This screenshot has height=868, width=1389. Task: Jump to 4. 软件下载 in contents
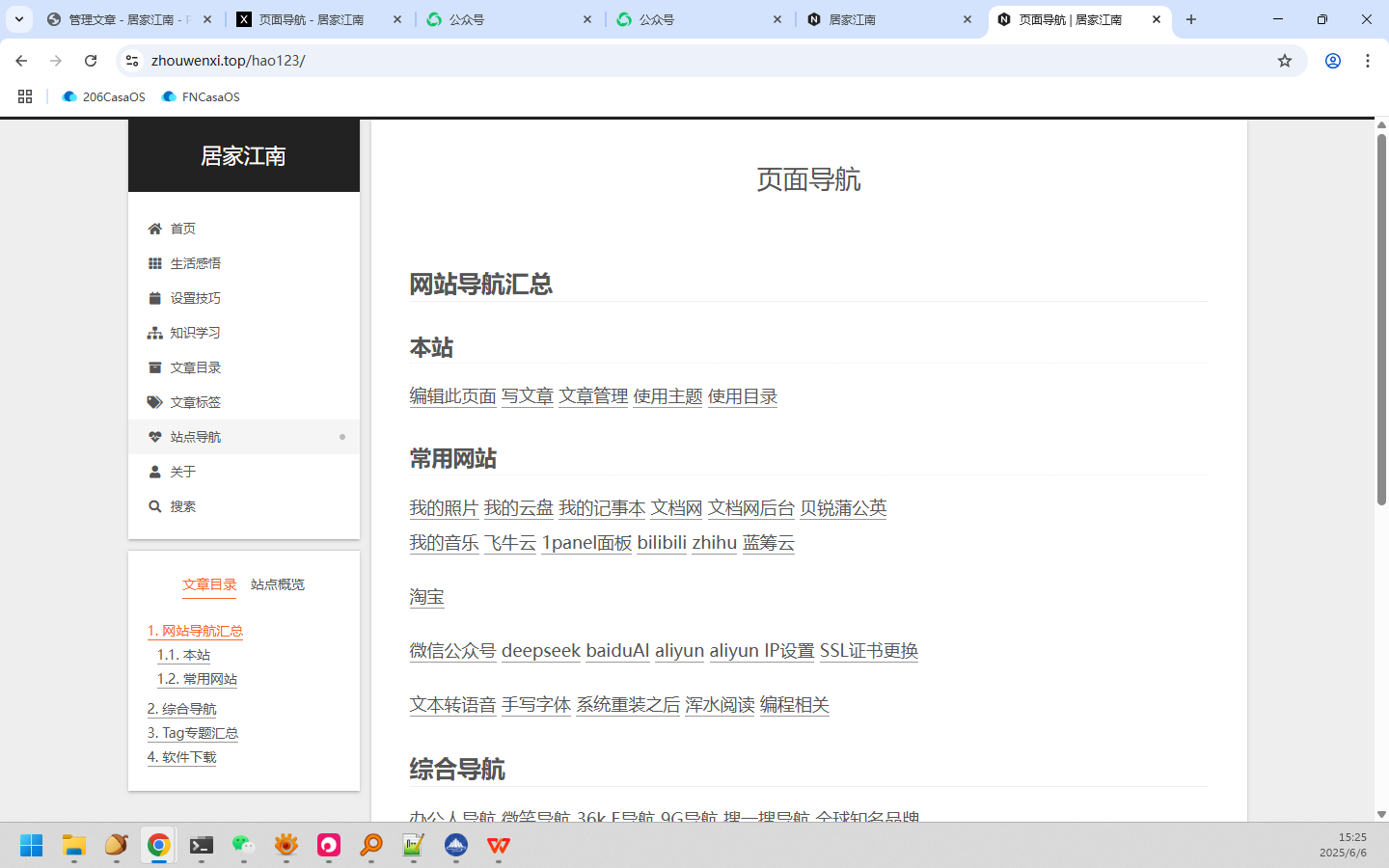click(x=181, y=757)
